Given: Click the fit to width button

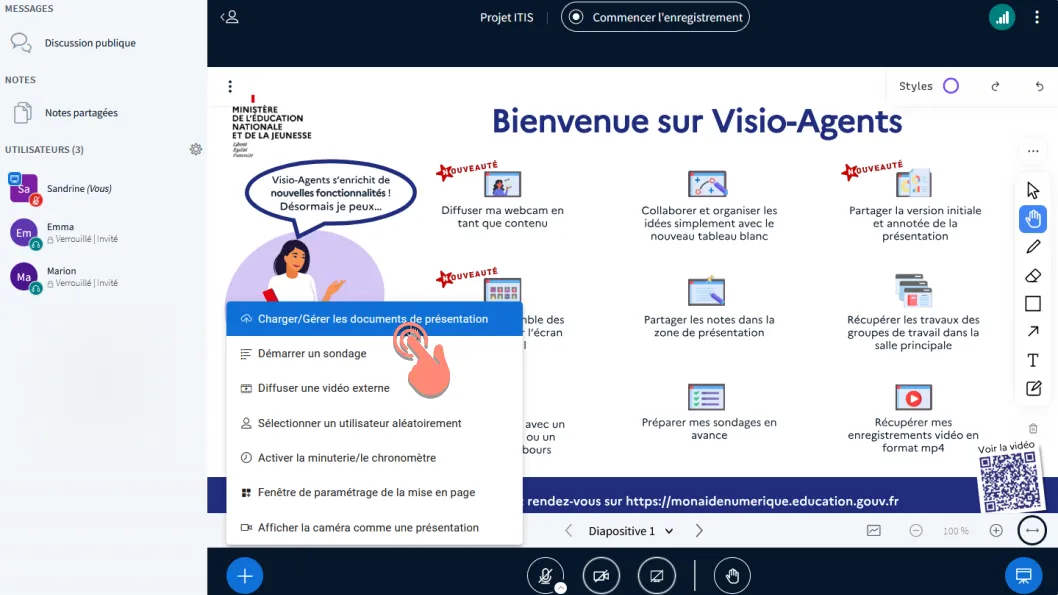Looking at the screenshot, I should click(1032, 531).
